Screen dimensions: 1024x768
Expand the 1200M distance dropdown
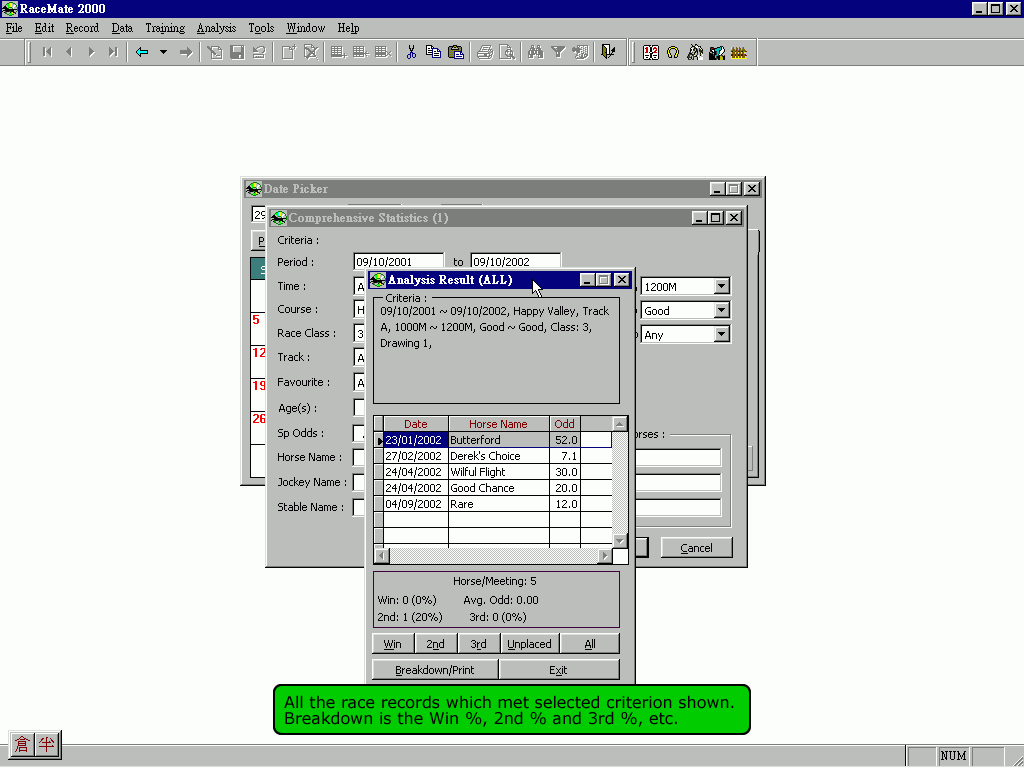coord(722,287)
